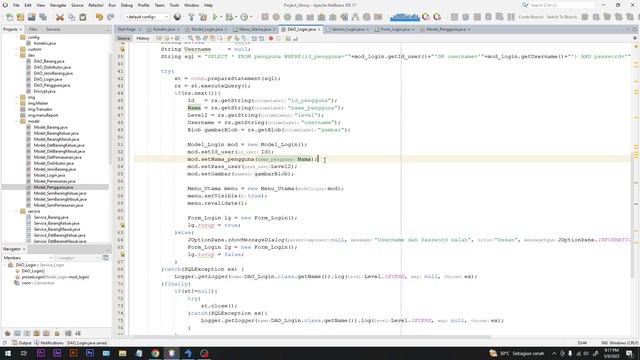This screenshot has height=360, width=640.
Task: Open the Tools menu
Action: (174, 5)
